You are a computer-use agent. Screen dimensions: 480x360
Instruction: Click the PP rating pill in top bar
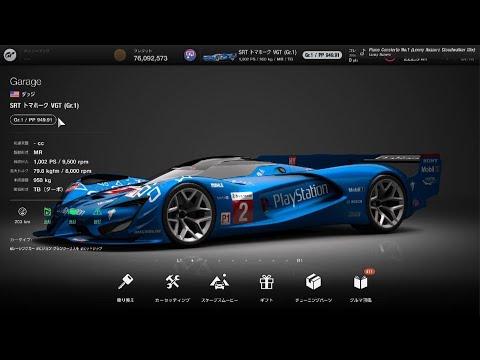[322, 55]
